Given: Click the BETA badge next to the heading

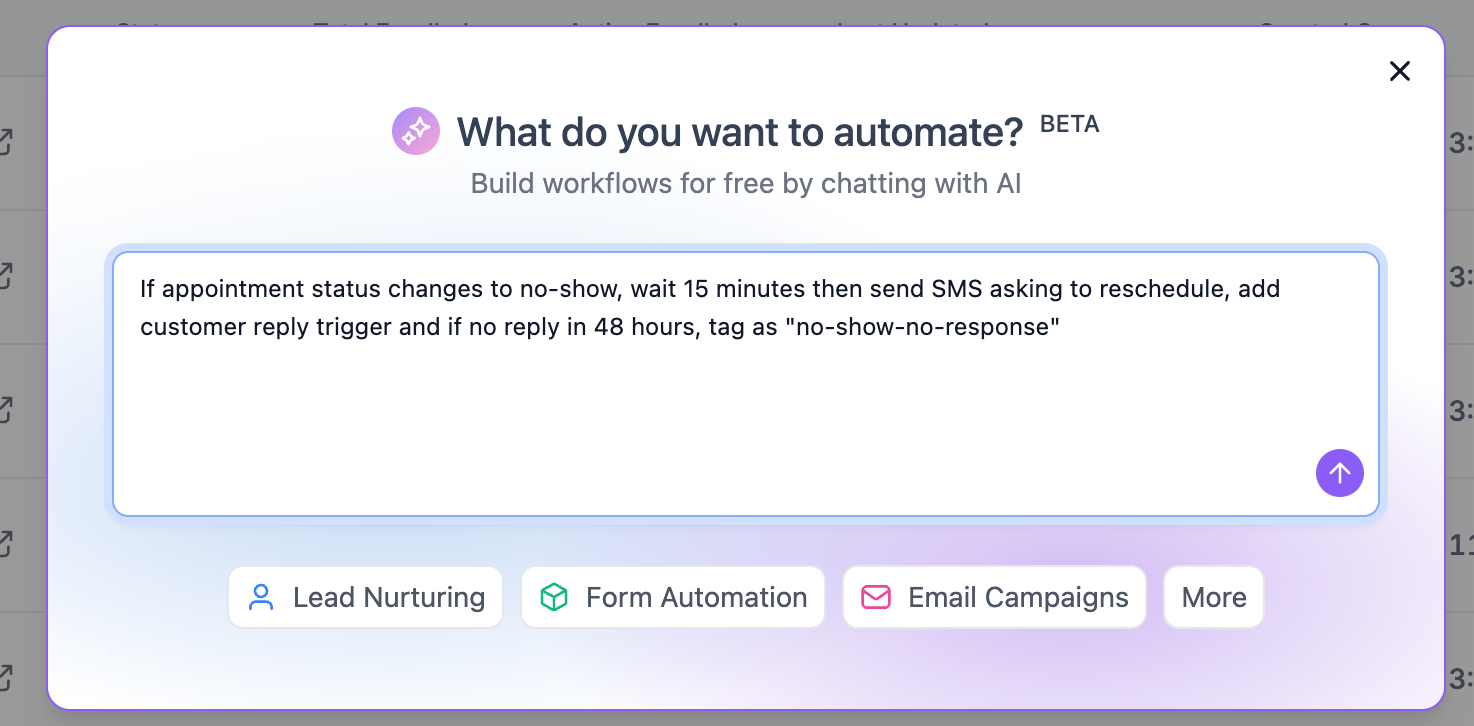Looking at the screenshot, I should point(1069,125).
